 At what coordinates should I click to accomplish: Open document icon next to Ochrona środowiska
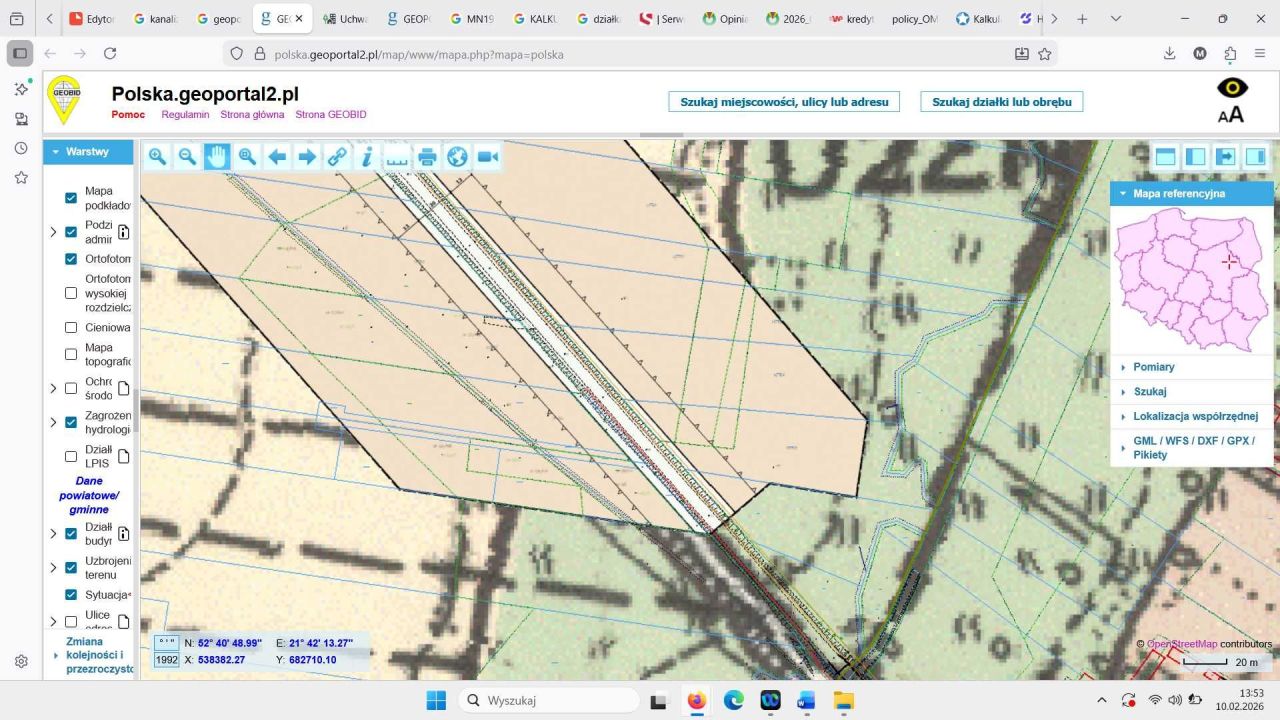[124, 388]
